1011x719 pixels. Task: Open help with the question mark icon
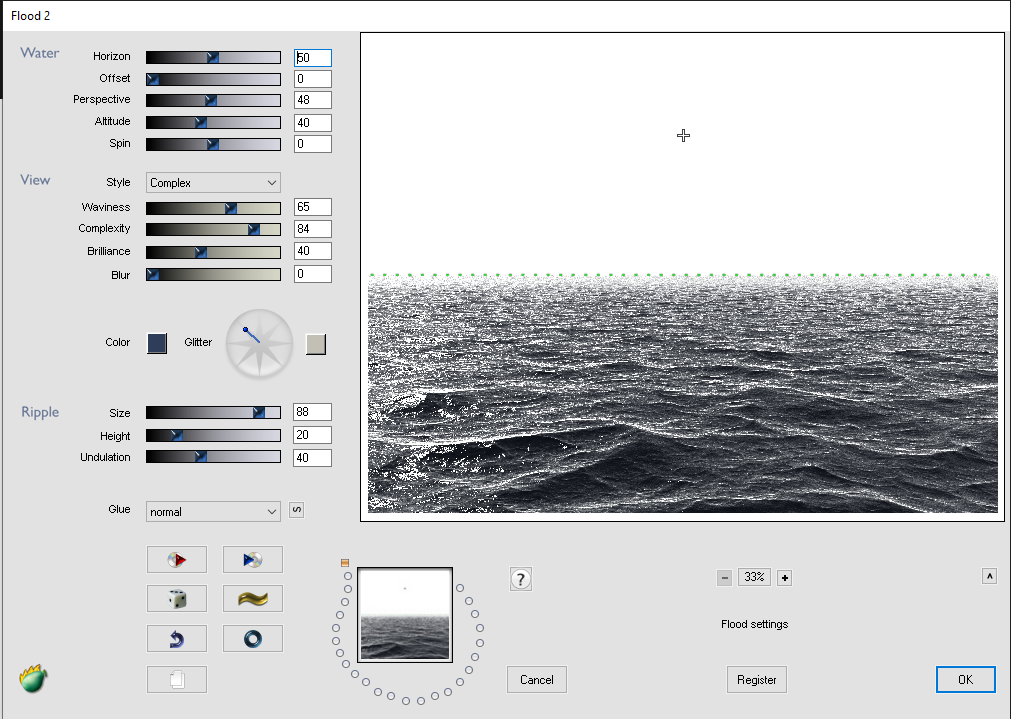coord(520,578)
